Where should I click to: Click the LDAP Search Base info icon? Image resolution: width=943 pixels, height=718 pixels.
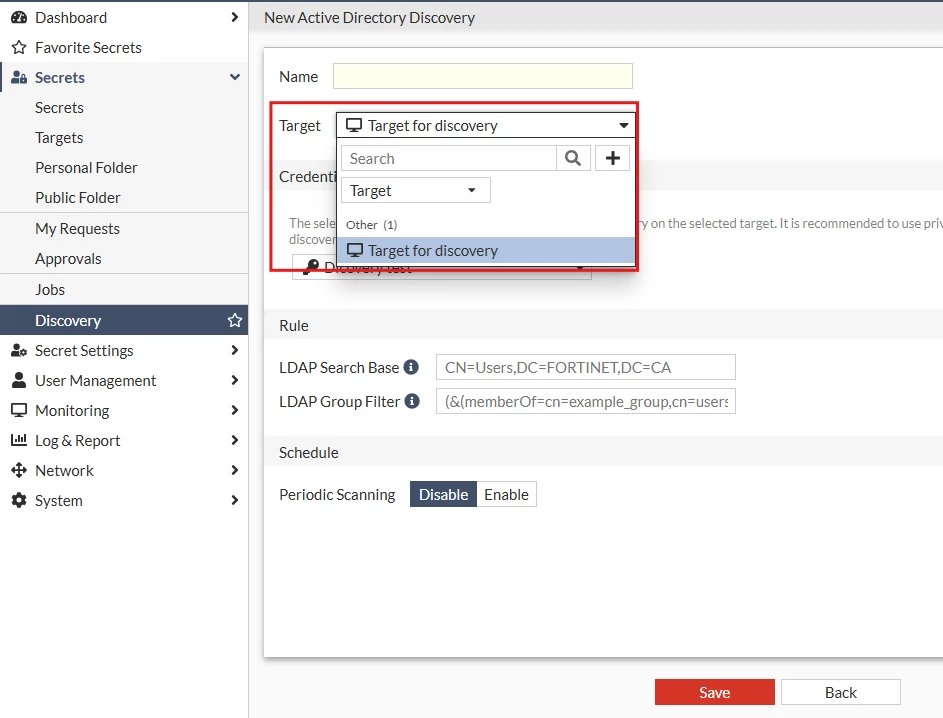click(411, 367)
